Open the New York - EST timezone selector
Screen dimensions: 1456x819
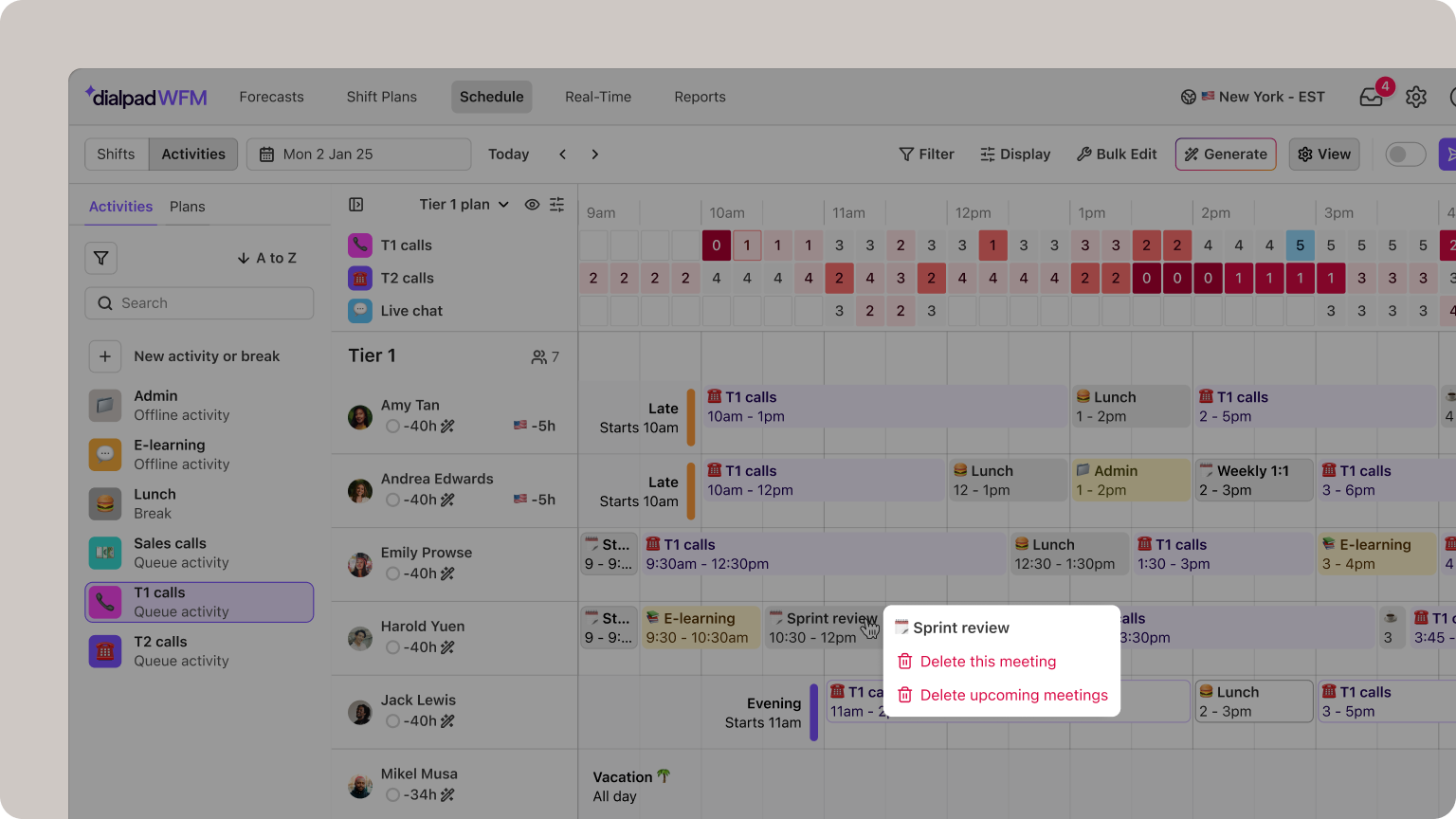(1252, 97)
